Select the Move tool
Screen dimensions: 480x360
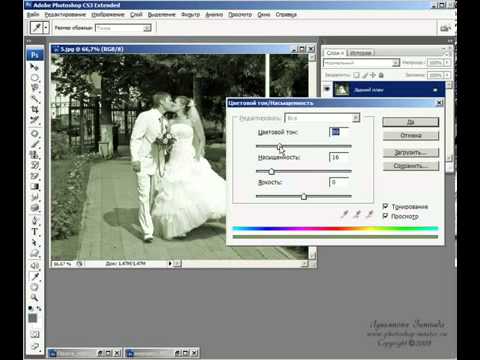pos(34,68)
